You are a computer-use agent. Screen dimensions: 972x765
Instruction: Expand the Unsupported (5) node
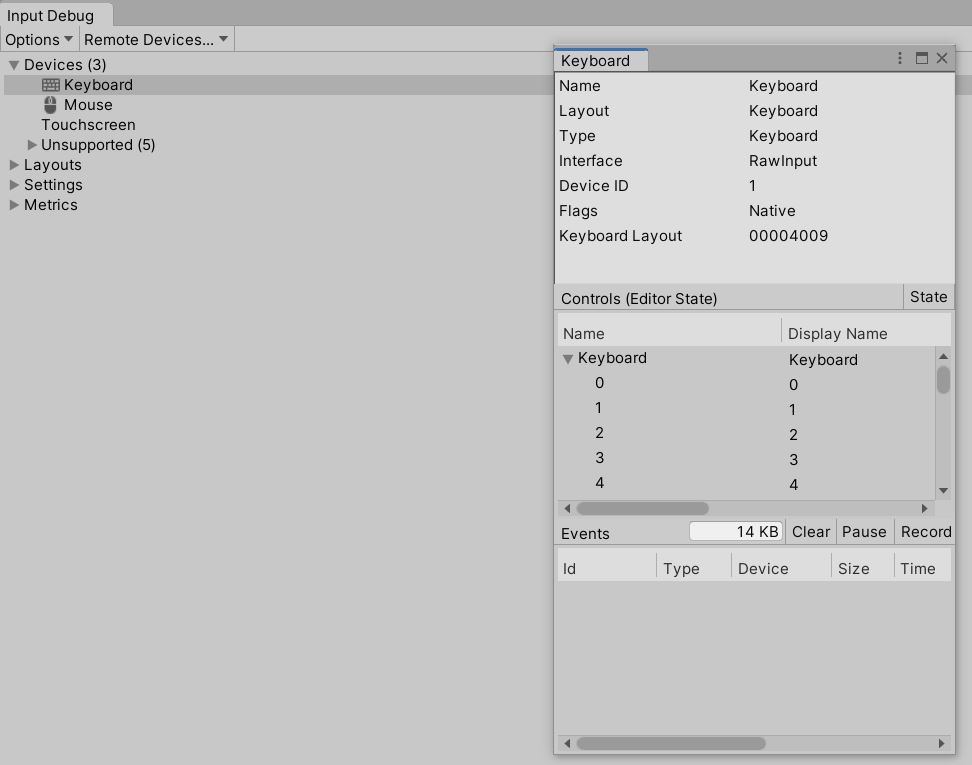pyautogui.click(x=32, y=145)
